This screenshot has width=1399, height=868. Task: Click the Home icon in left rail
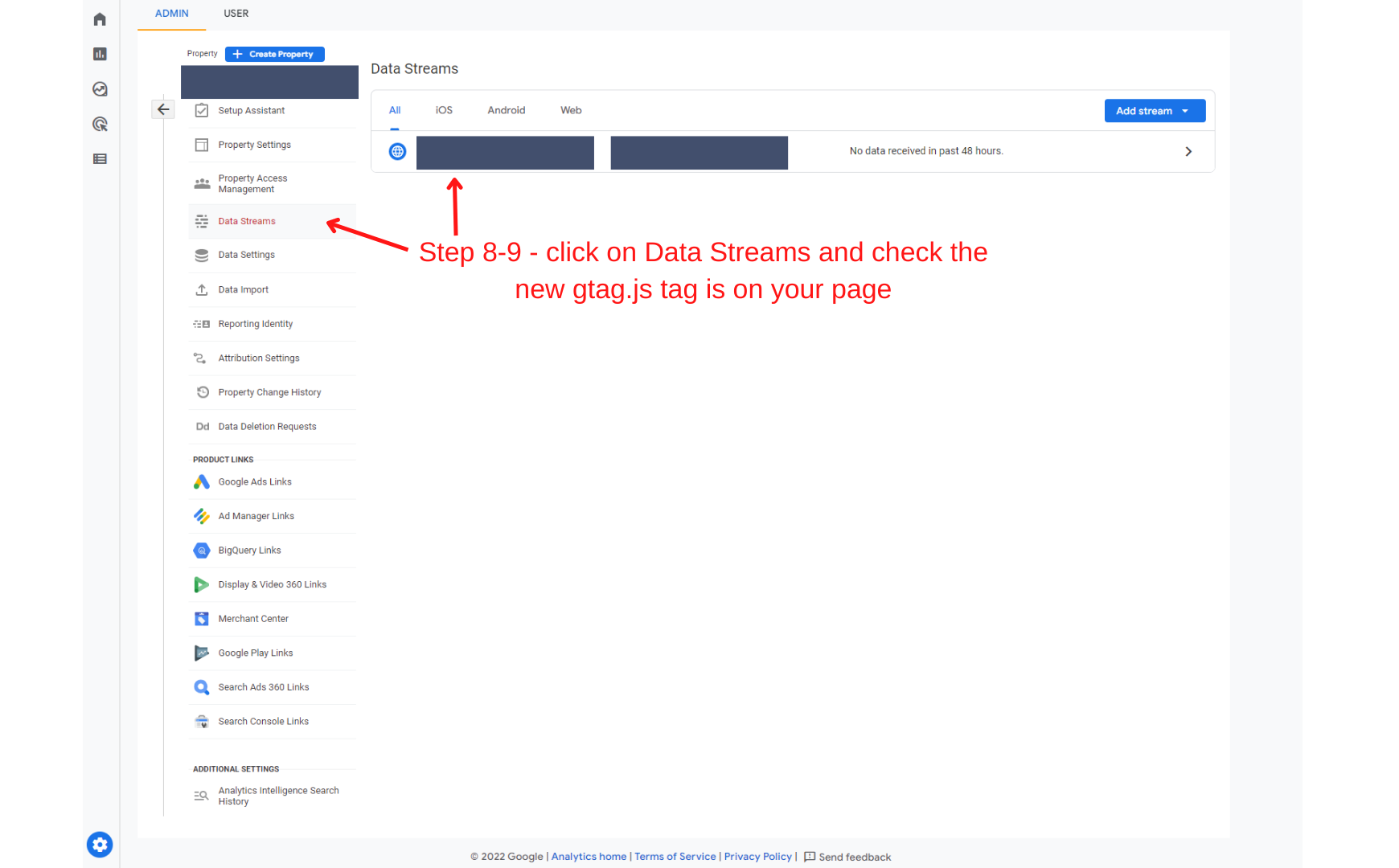click(100, 19)
